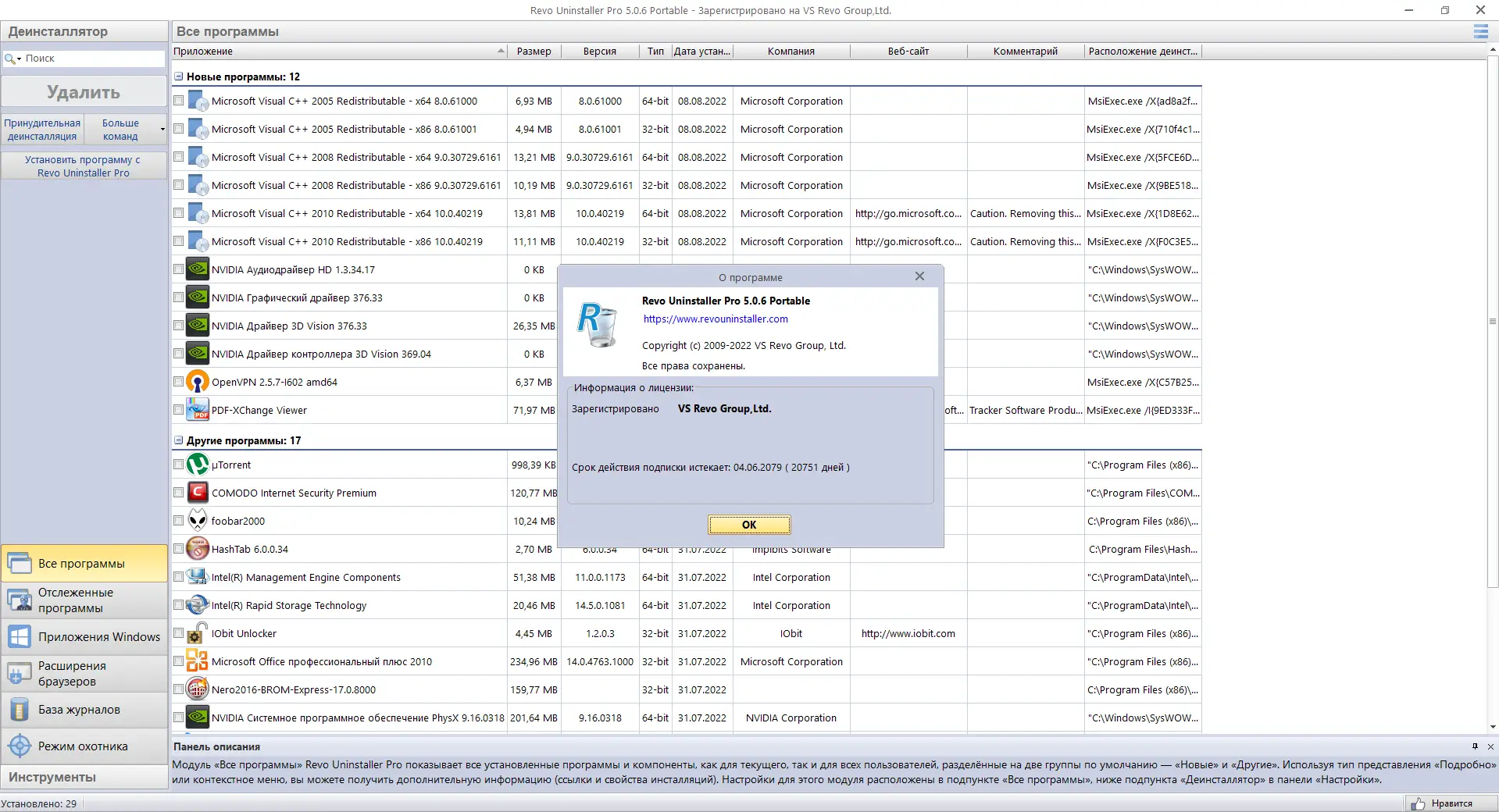The height and width of the screenshot is (812, 1499).
Task: Click the HashTab program icon
Action: point(198,549)
